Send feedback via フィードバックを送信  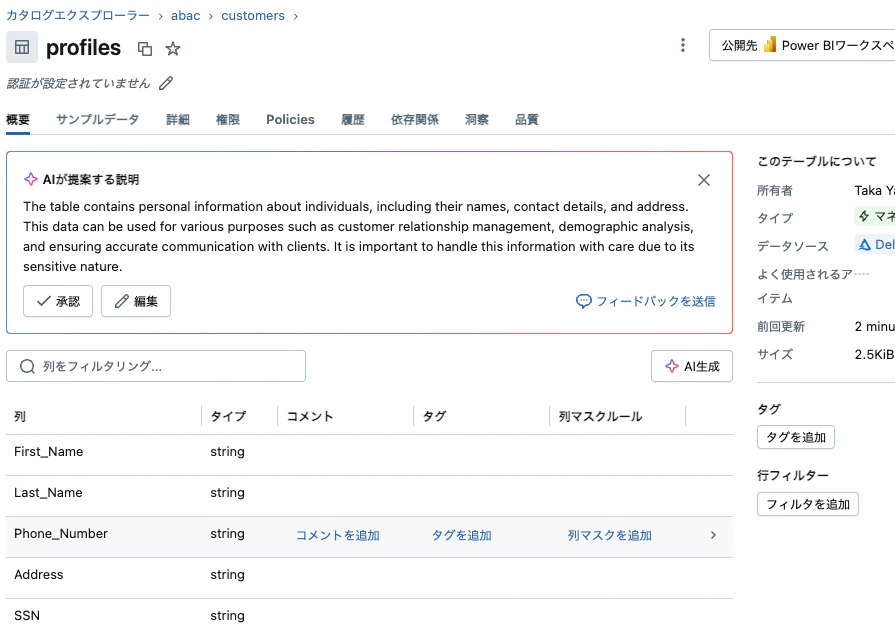point(646,301)
